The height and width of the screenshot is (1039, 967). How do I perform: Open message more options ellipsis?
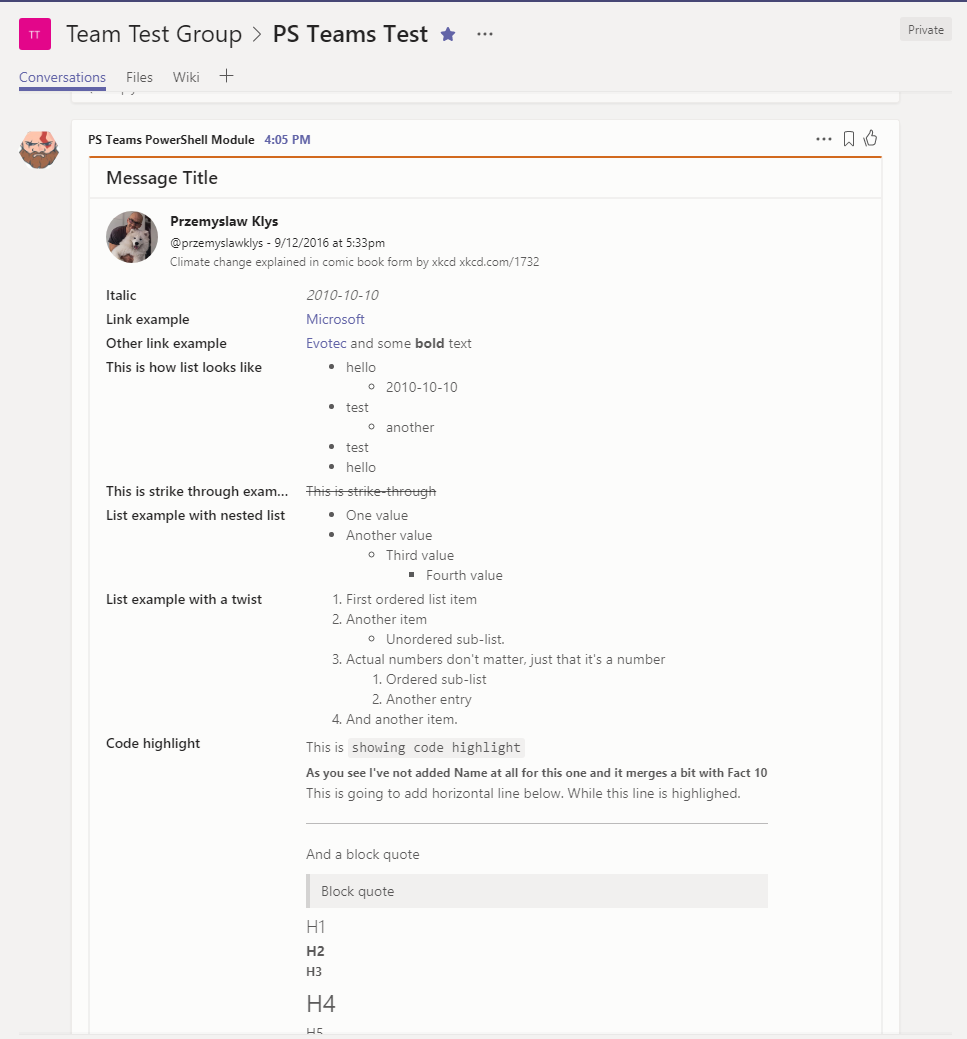click(x=824, y=139)
